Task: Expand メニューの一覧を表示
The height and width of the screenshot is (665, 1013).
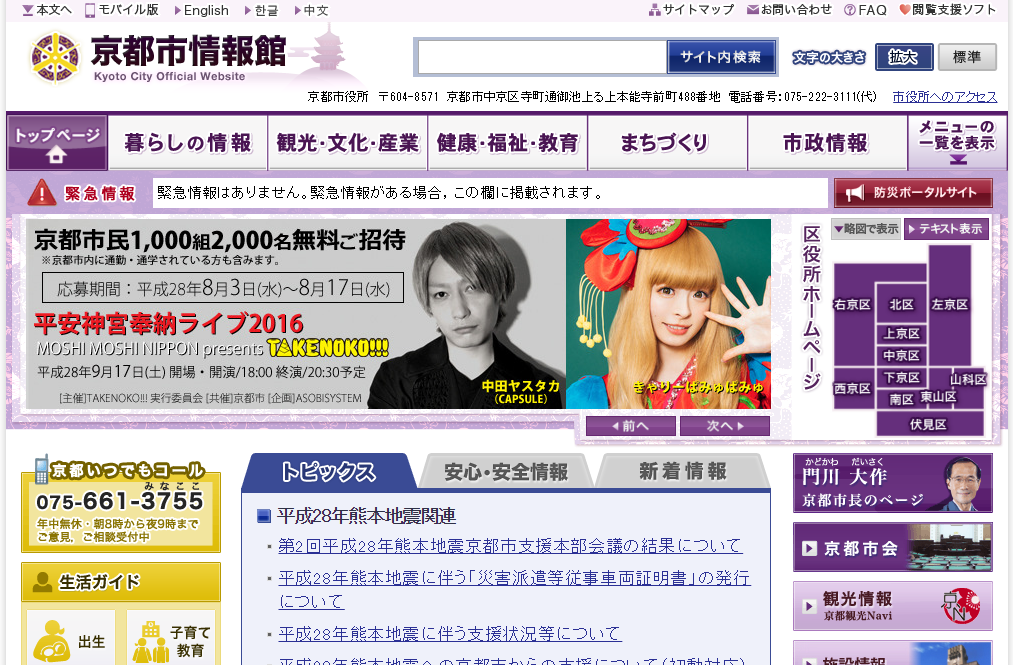Action: (x=957, y=143)
